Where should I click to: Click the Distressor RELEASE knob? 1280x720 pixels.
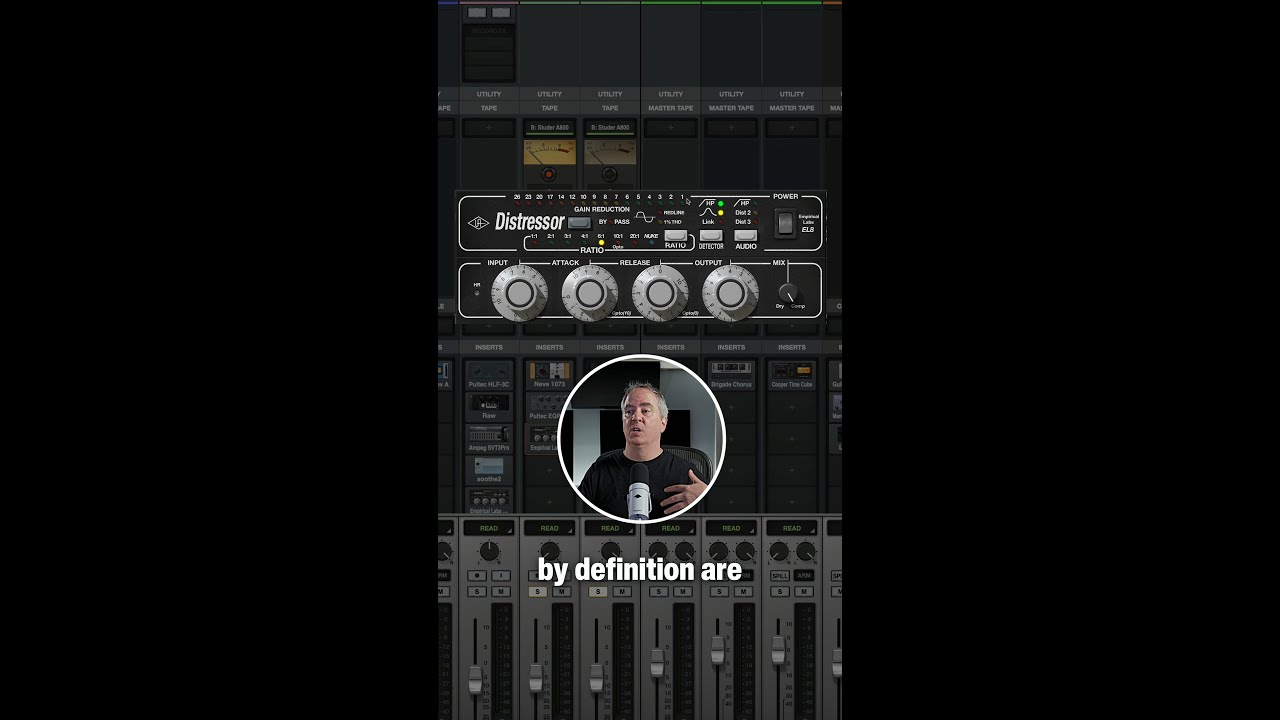[x=659, y=293]
